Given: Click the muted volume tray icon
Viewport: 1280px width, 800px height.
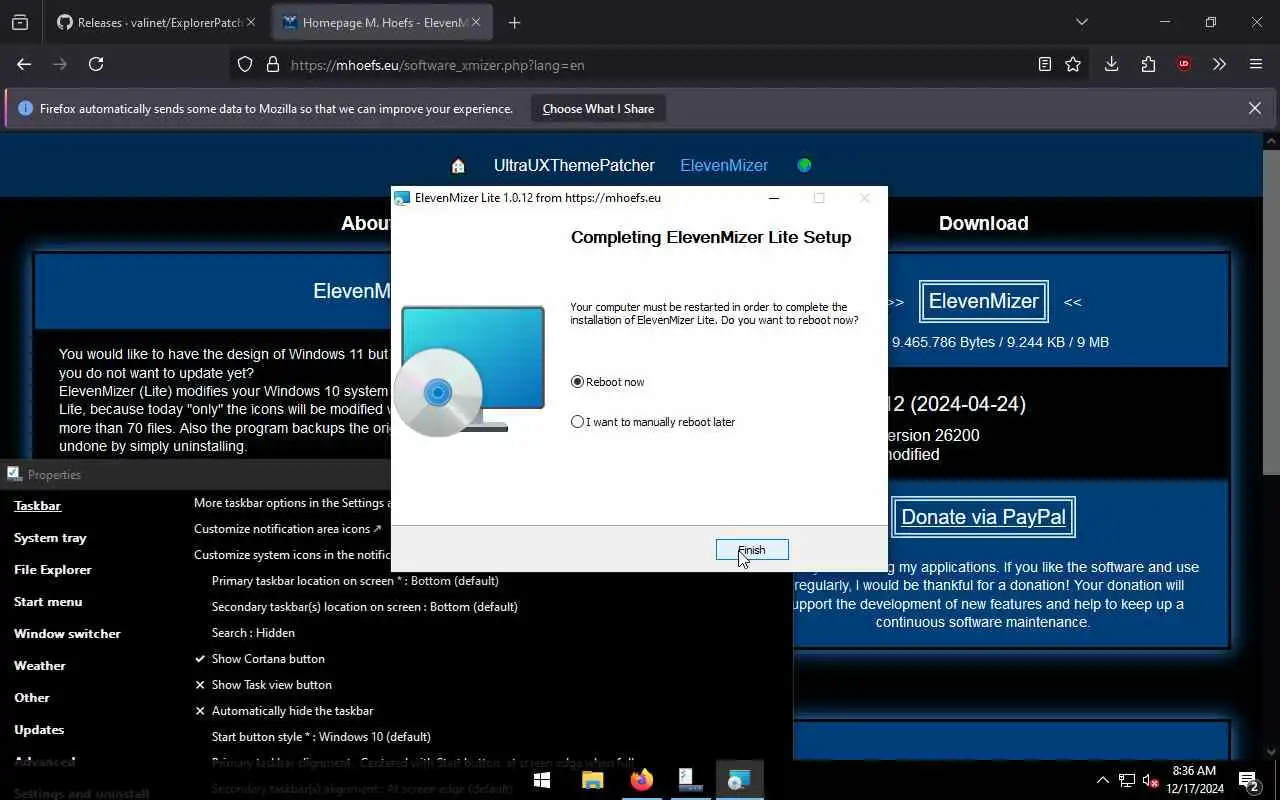Looking at the screenshot, I should (x=1151, y=780).
